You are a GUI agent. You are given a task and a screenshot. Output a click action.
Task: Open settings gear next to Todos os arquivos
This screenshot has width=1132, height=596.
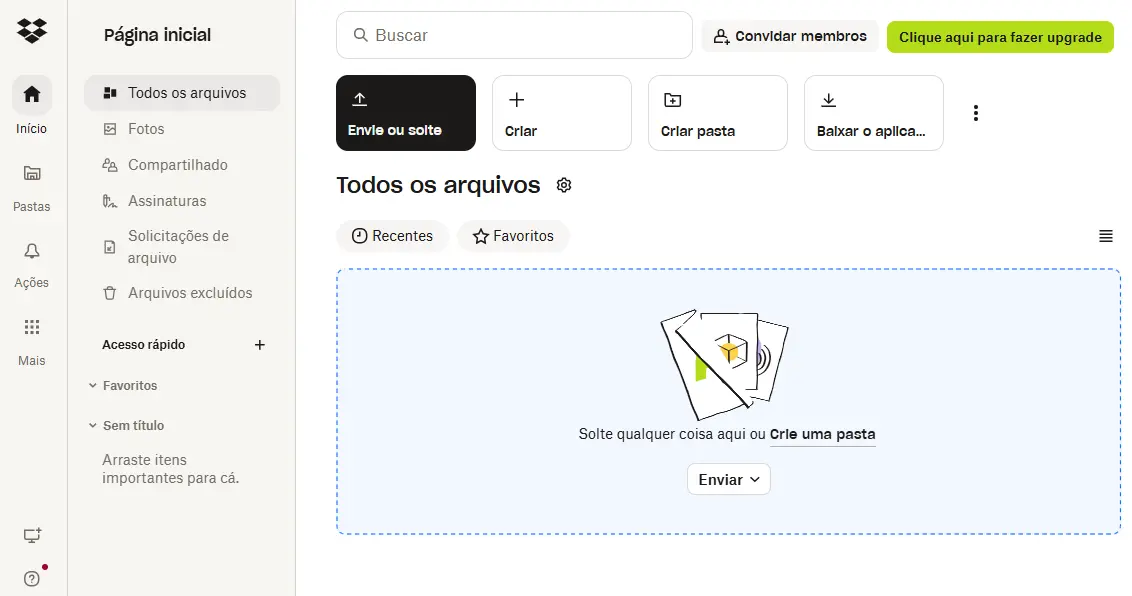pyautogui.click(x=564, y=185)
